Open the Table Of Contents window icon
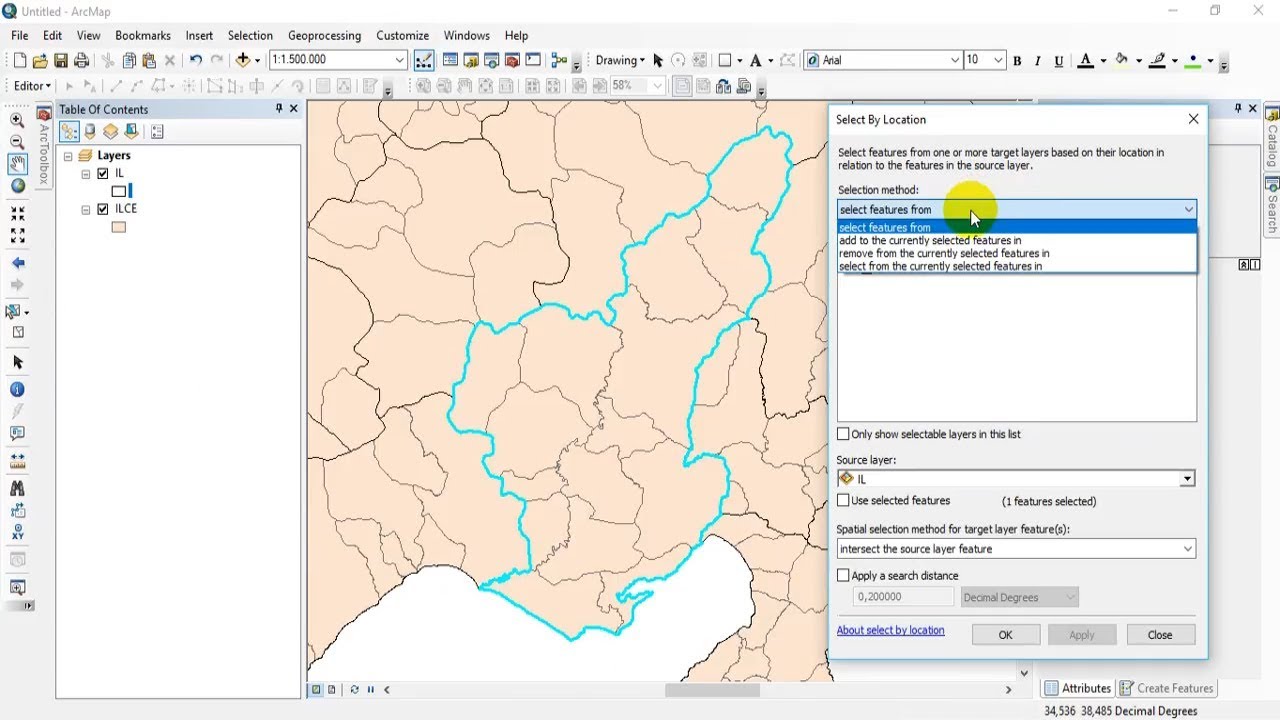Image resolution: width=1280 pixels, height=720 pixels. point(450,61)
